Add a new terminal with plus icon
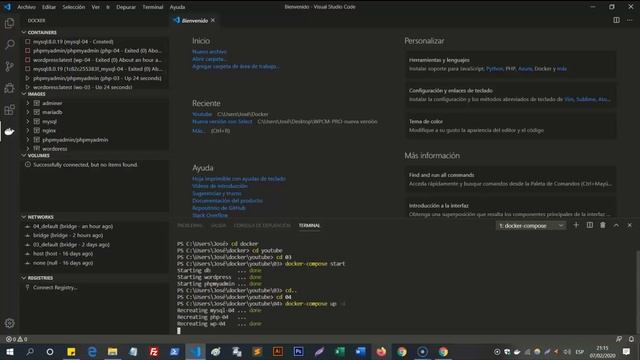The image size is (640, 360). (x=576, y=225)
